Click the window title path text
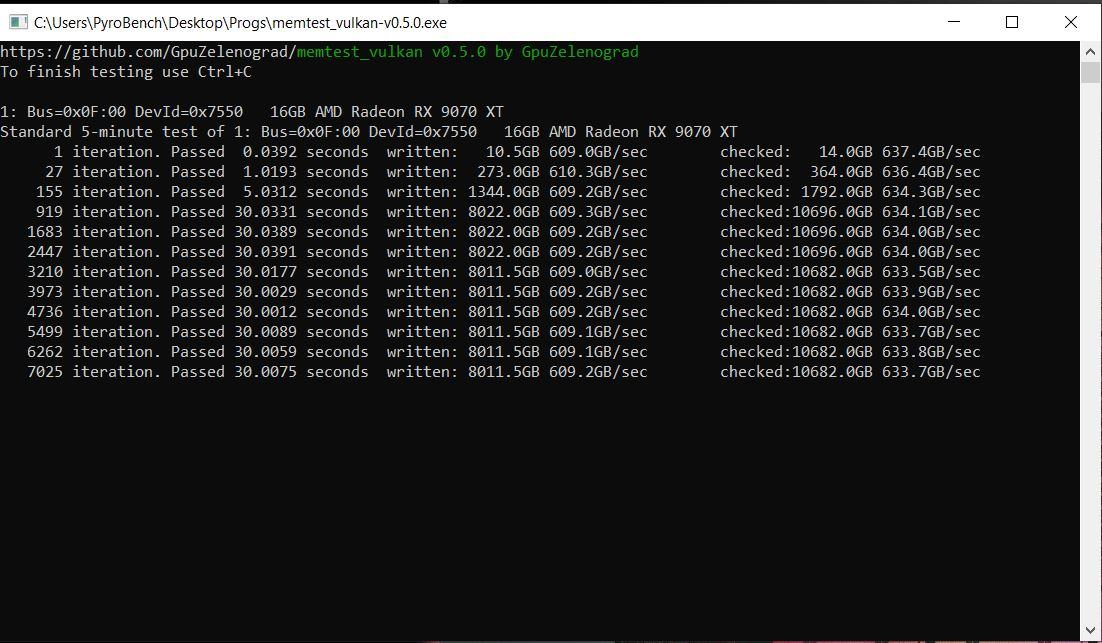 240,22
